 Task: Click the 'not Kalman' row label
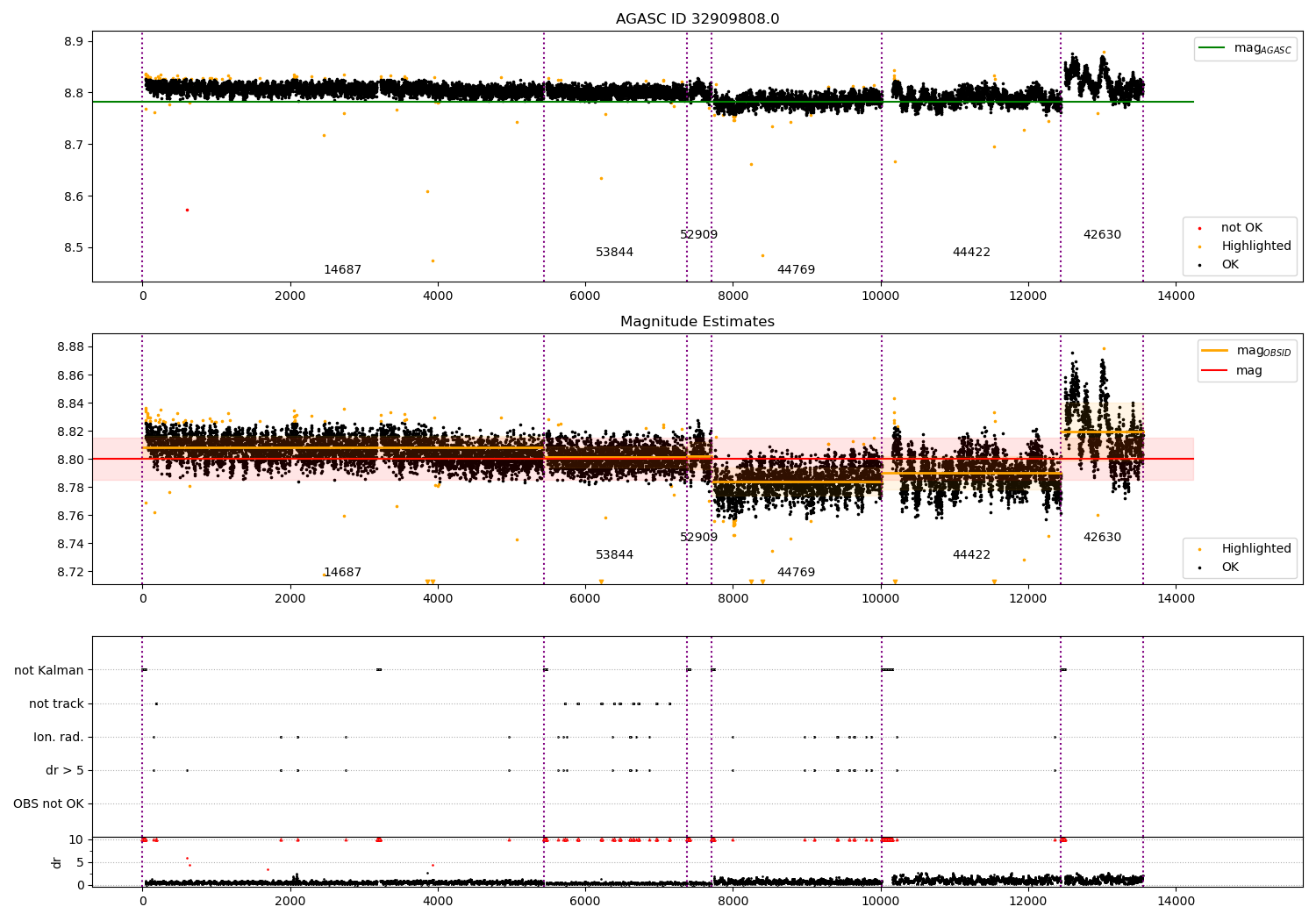point(49,671)
